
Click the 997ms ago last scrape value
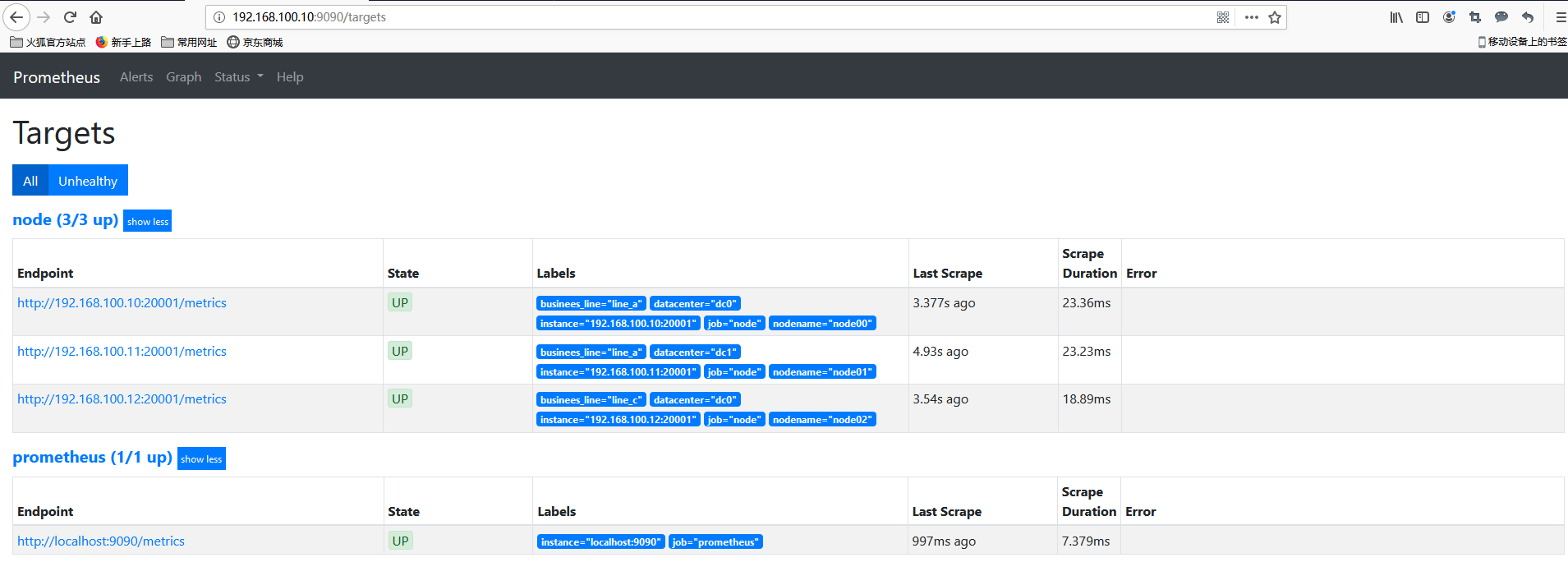[x=944, y=541]
